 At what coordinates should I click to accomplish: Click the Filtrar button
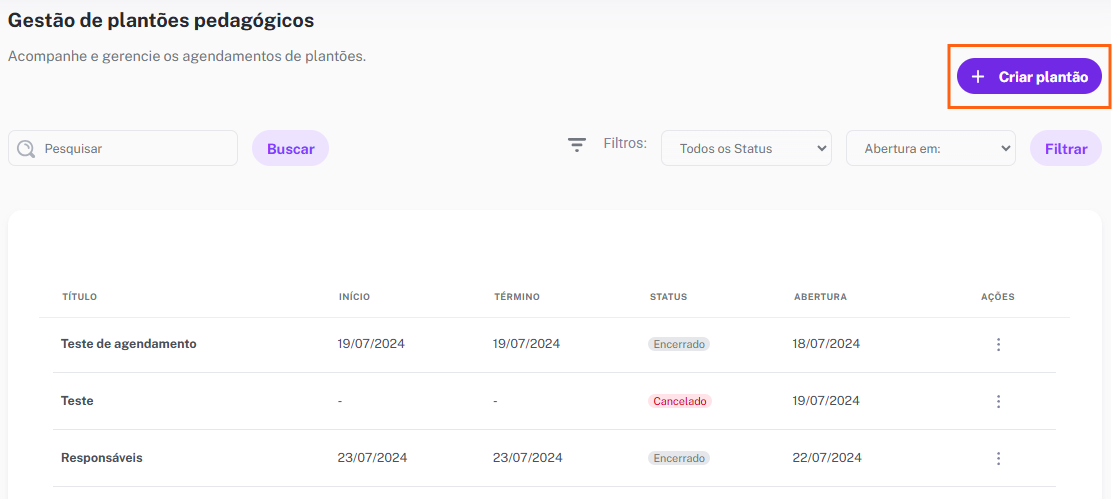[x=1066, y=148]
